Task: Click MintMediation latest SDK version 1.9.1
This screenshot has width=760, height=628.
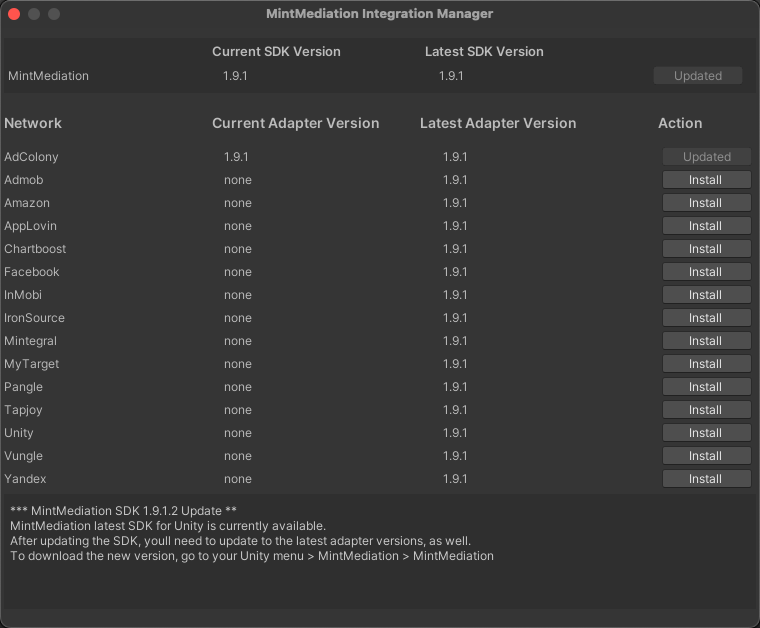Action: point(451,76)
